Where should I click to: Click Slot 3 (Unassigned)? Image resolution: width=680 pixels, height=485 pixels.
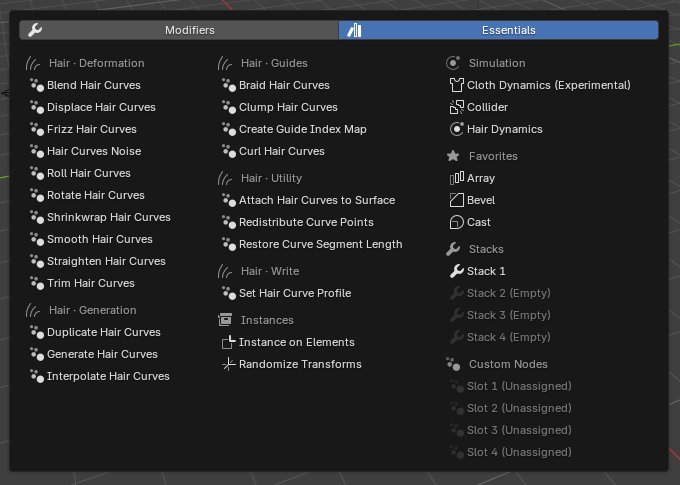pyautogui.click(x=519, y=430)
